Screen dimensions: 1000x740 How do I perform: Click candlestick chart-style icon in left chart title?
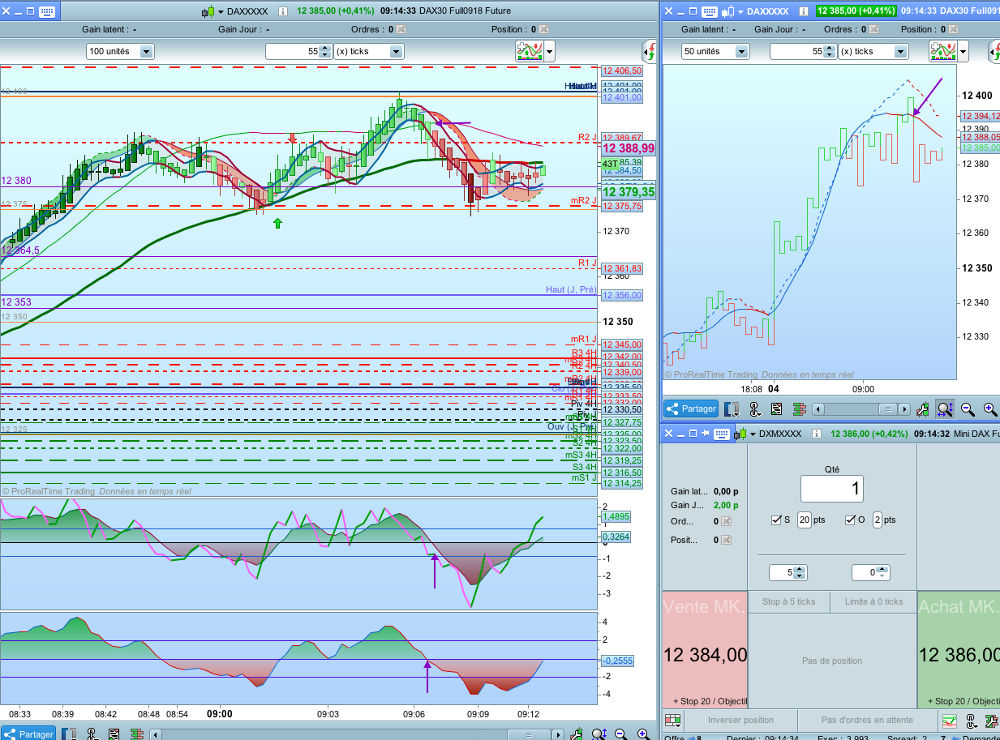[207, 11]
